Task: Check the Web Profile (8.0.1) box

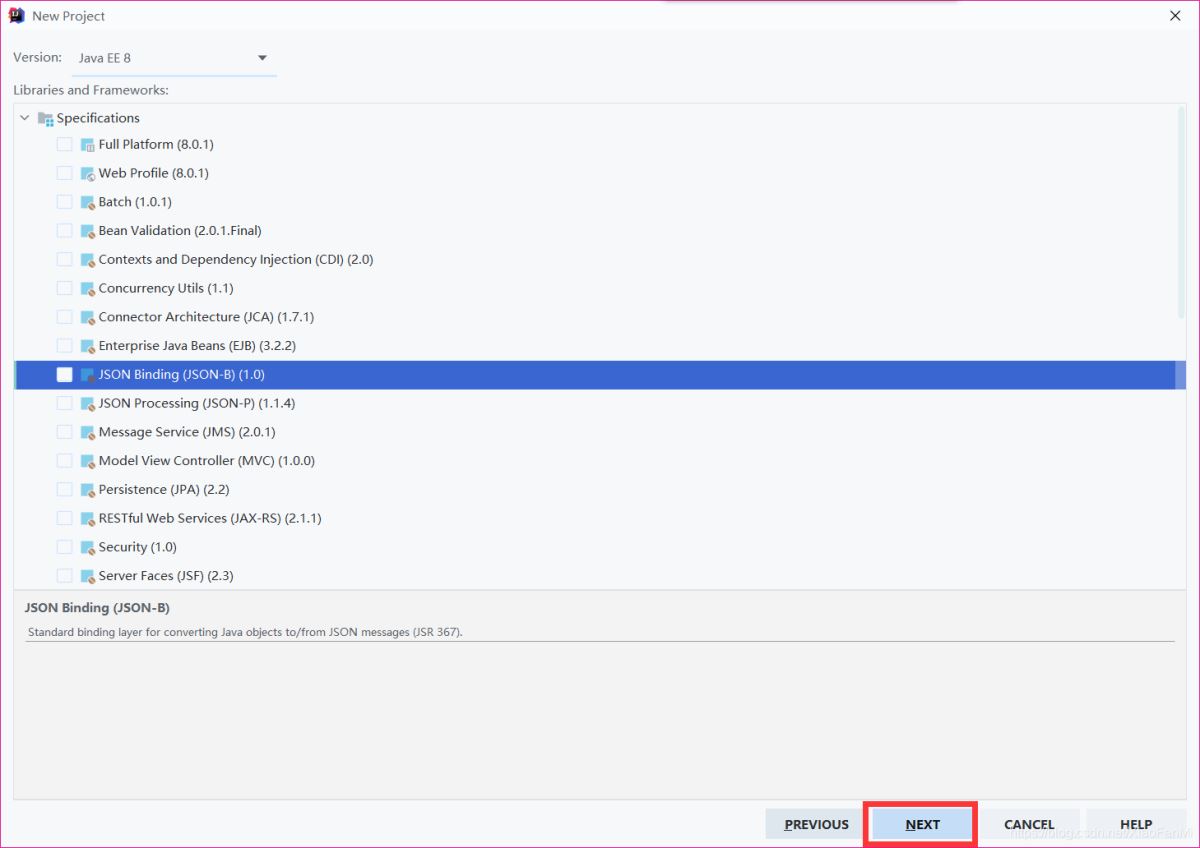Action: 64,173
